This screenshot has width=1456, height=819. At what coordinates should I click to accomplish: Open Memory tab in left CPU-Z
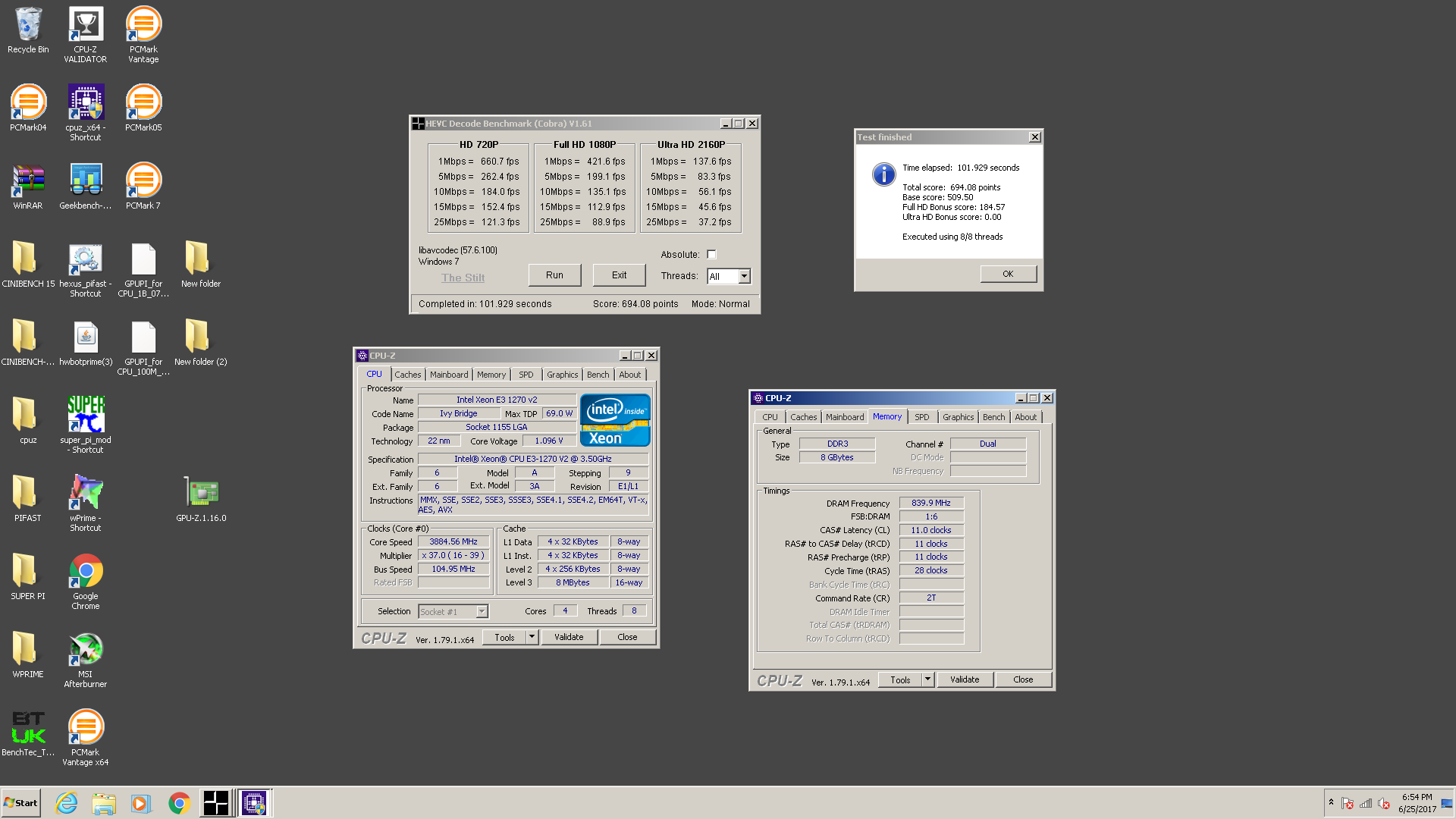pyautogui.click(x=491, y=375)
